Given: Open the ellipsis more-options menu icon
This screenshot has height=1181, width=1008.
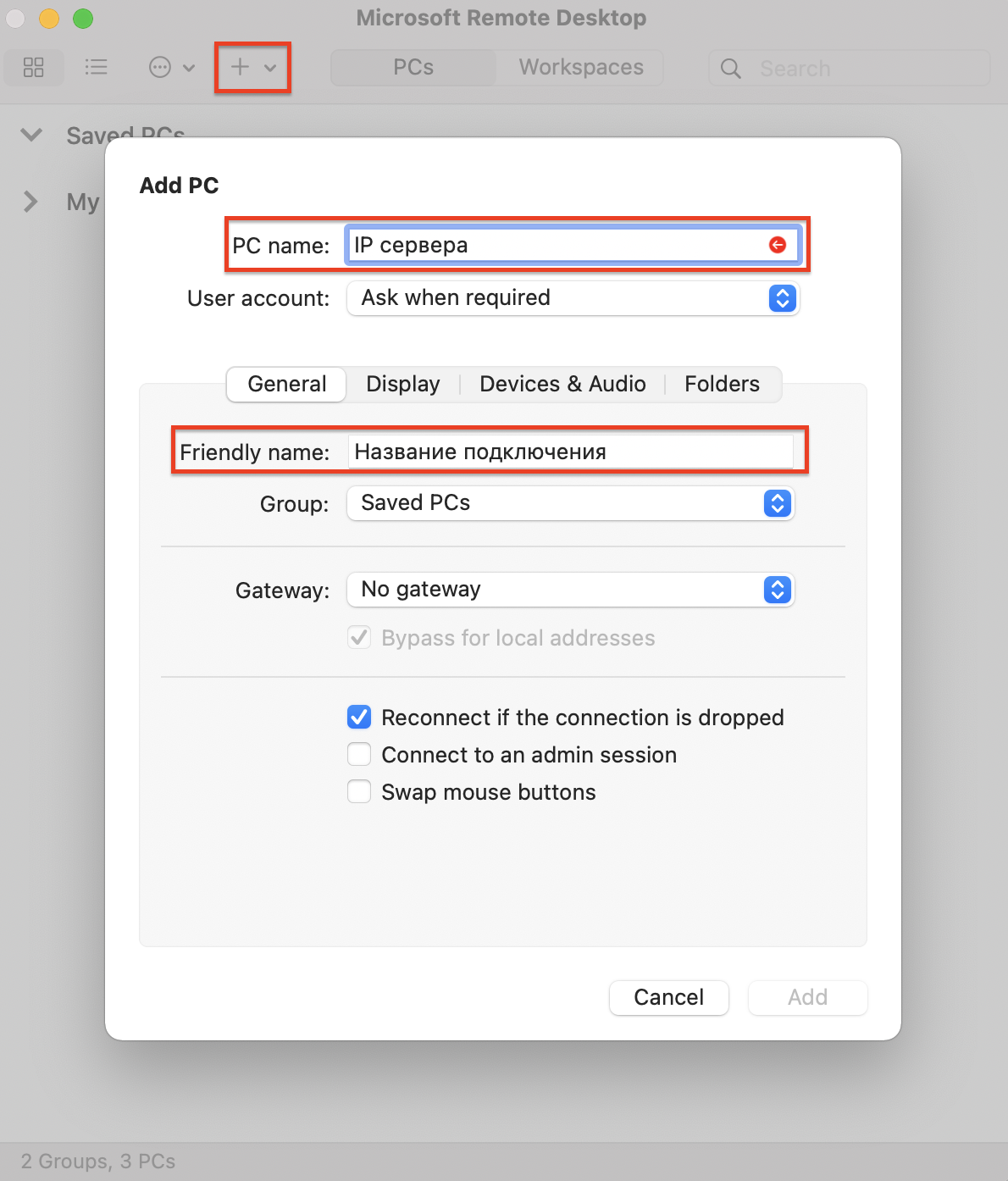Looking at the screenshot, I should 160,67.
